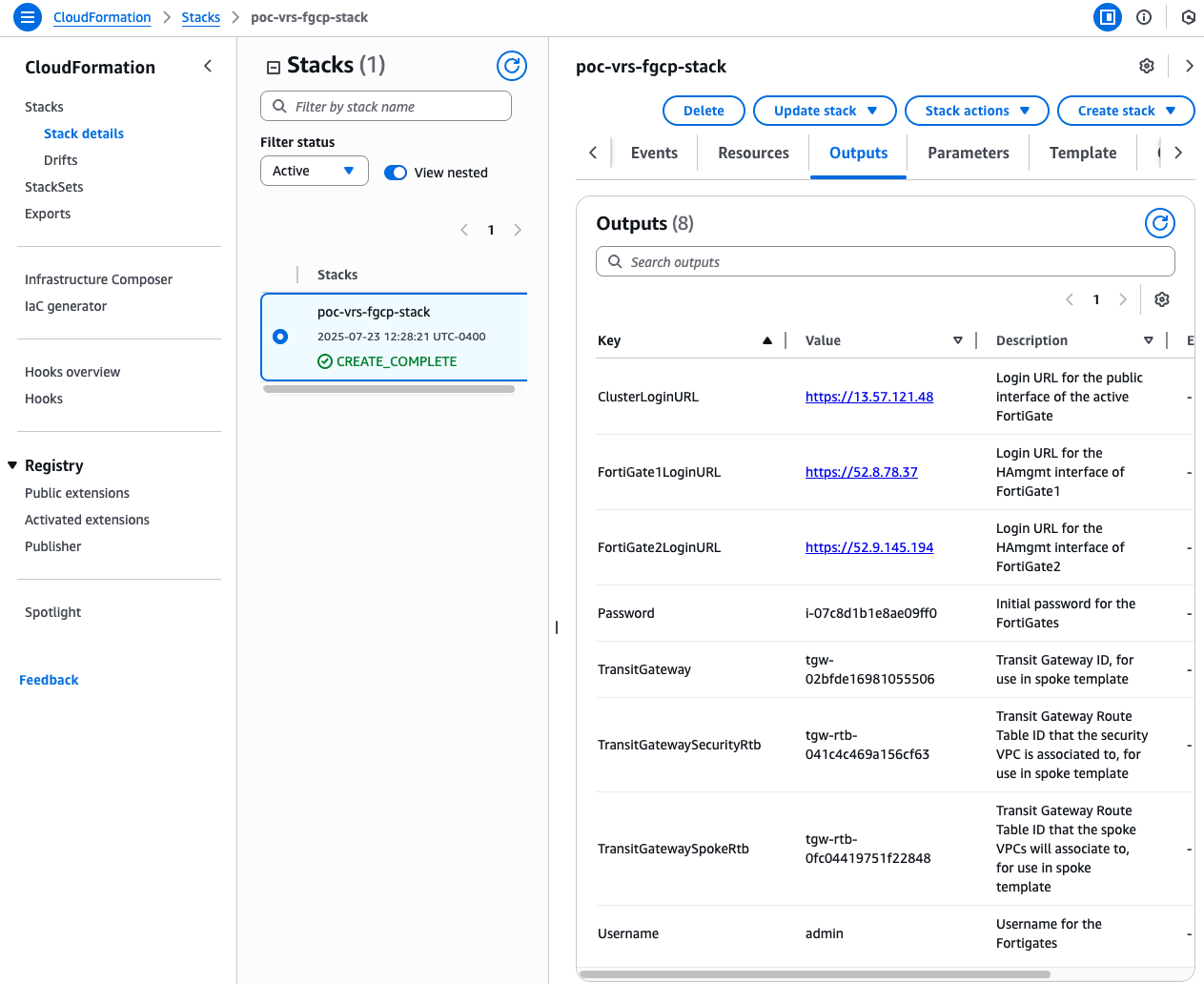Image resolution: width=1204 pixels, height=984 pixels.
Task: Open CloudFormation breadcrumb link
Action: click(102, 17)
